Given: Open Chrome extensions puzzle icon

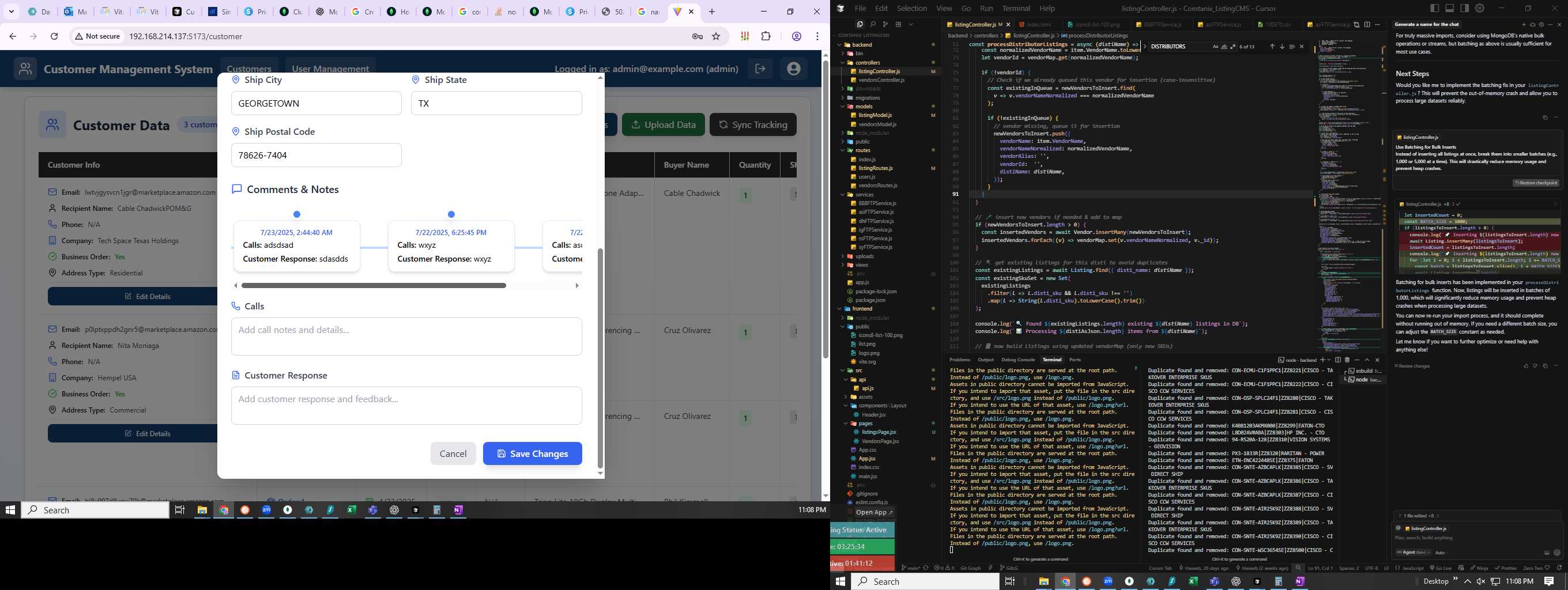Looking at the screenshot, I should coord(766,36).
